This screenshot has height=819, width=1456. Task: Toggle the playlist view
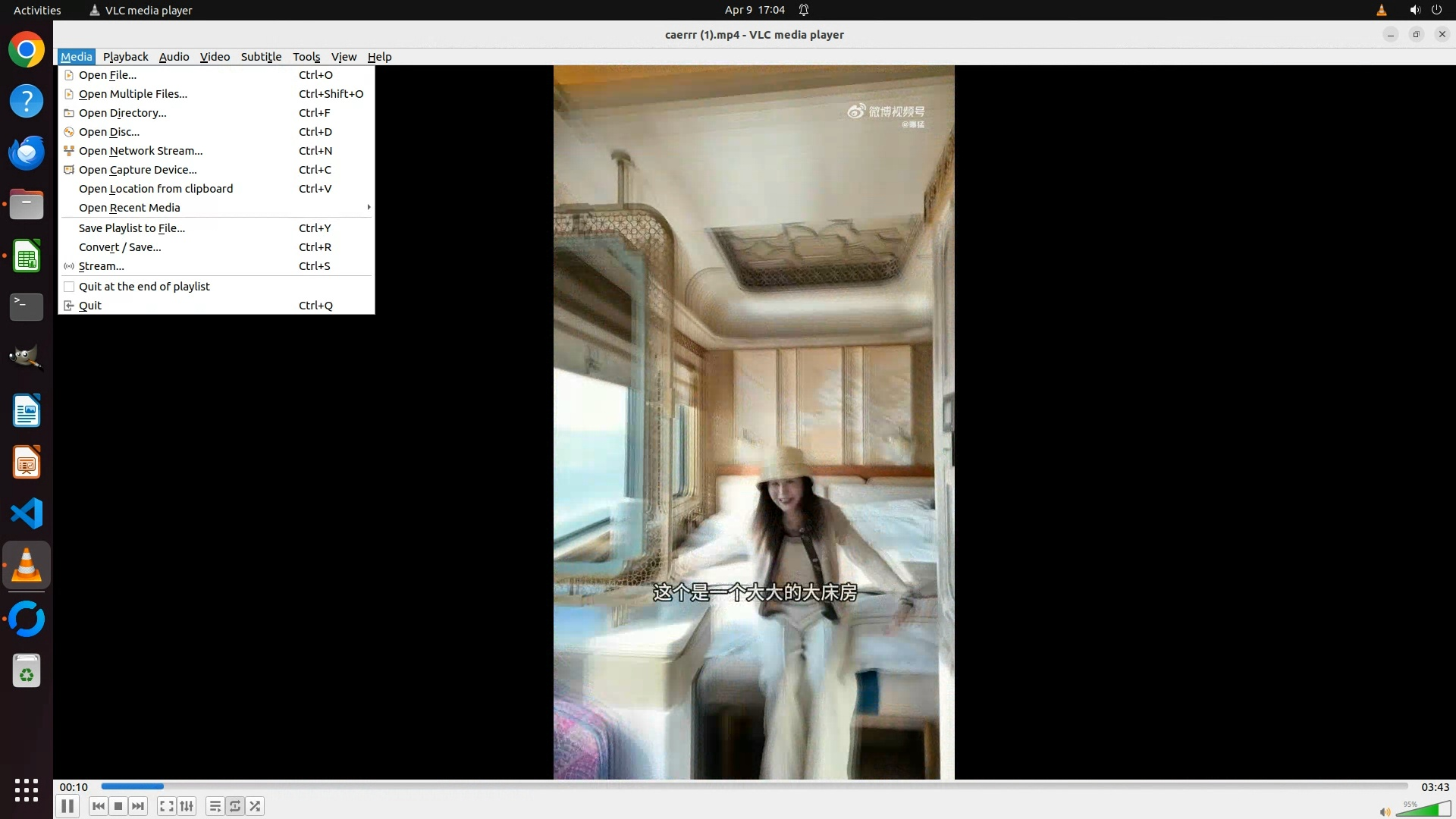pos(215,806)
